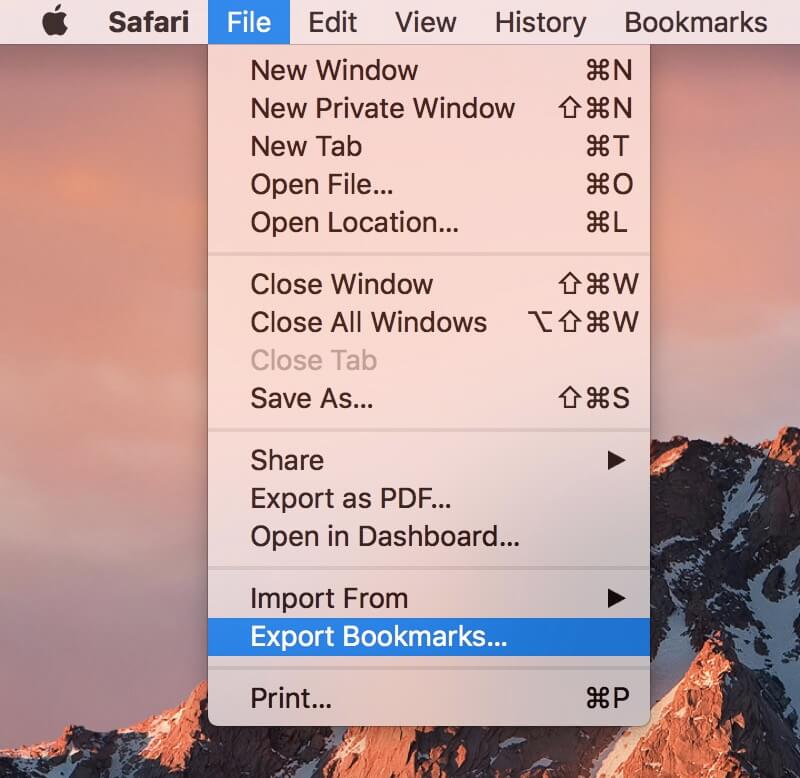Select Print from the menu
Image resolution: width=800 pixels, height=778 pixels.
pos(294,698)
